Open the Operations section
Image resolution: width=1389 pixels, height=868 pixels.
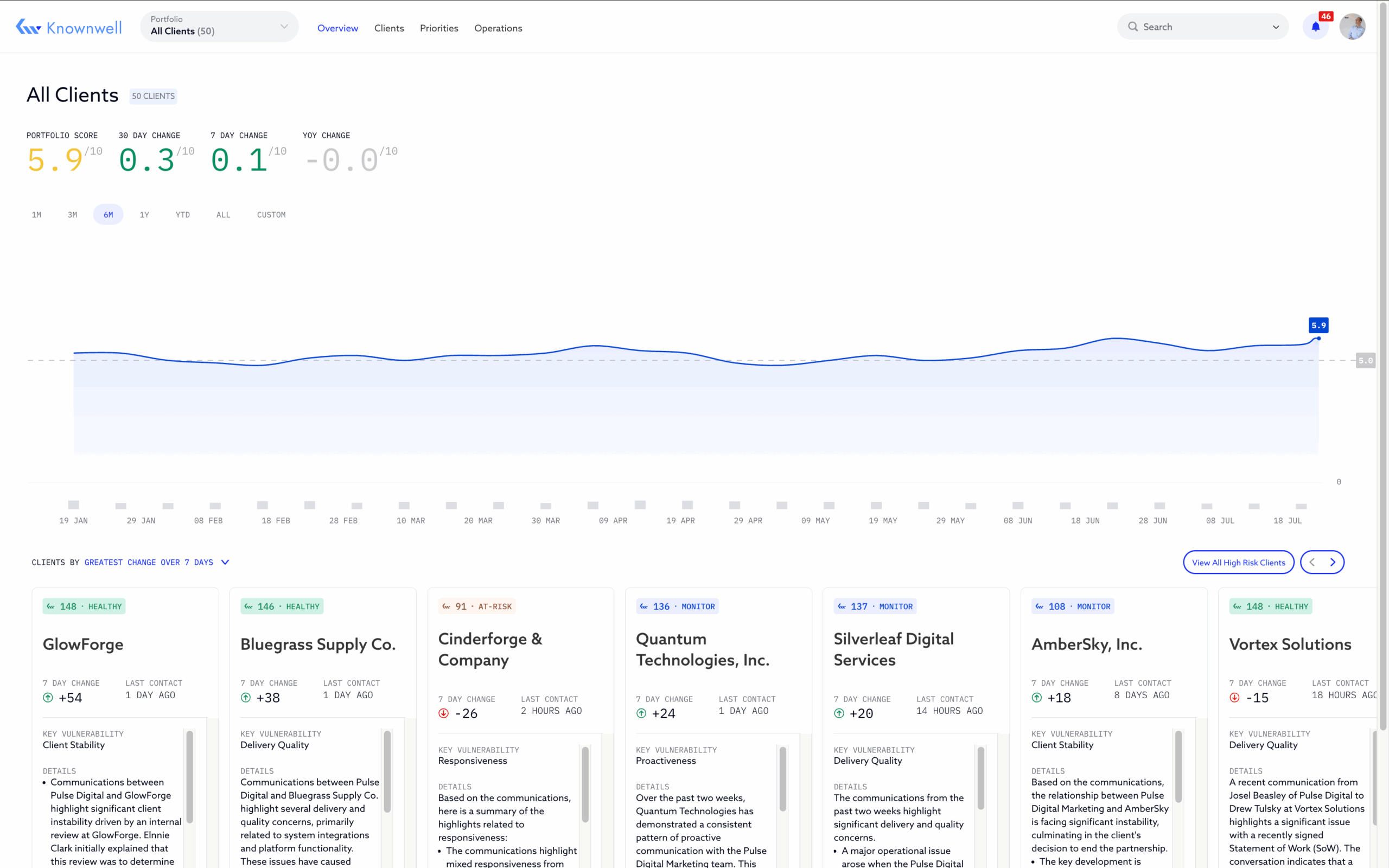click(498, 28)
